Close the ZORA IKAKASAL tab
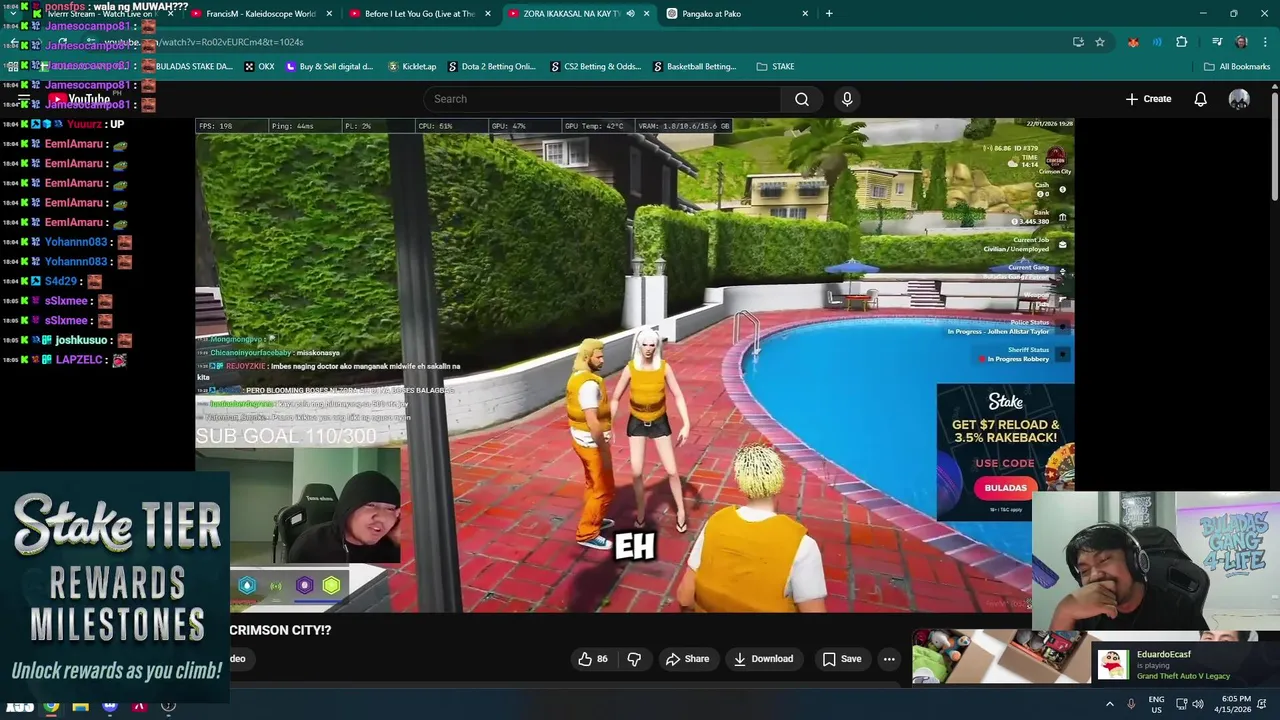Image resolution: width=1280 pixels, height=720 pixels. [646, 13]
